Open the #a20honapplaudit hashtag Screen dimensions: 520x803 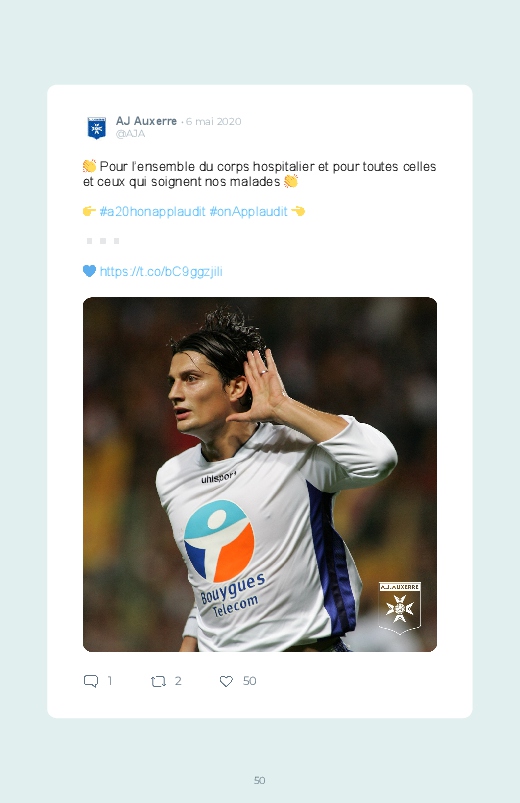tap(152, 212)
